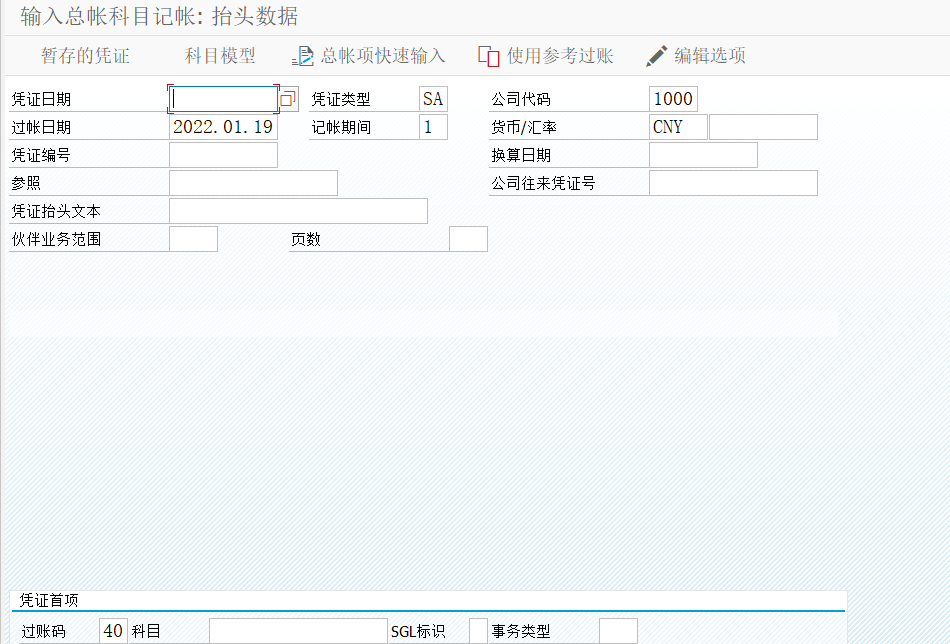Click the 货币/汇率 label
The width and height of the screenshot is (950, 644).
[x=524, y=127]
